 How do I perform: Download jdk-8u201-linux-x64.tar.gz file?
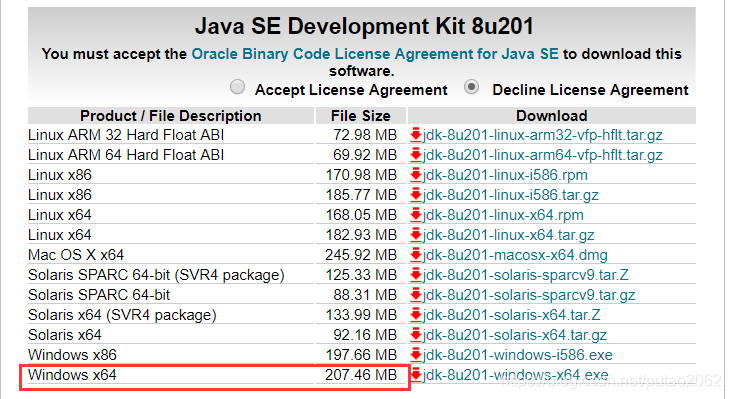click(x=509, y=235)
